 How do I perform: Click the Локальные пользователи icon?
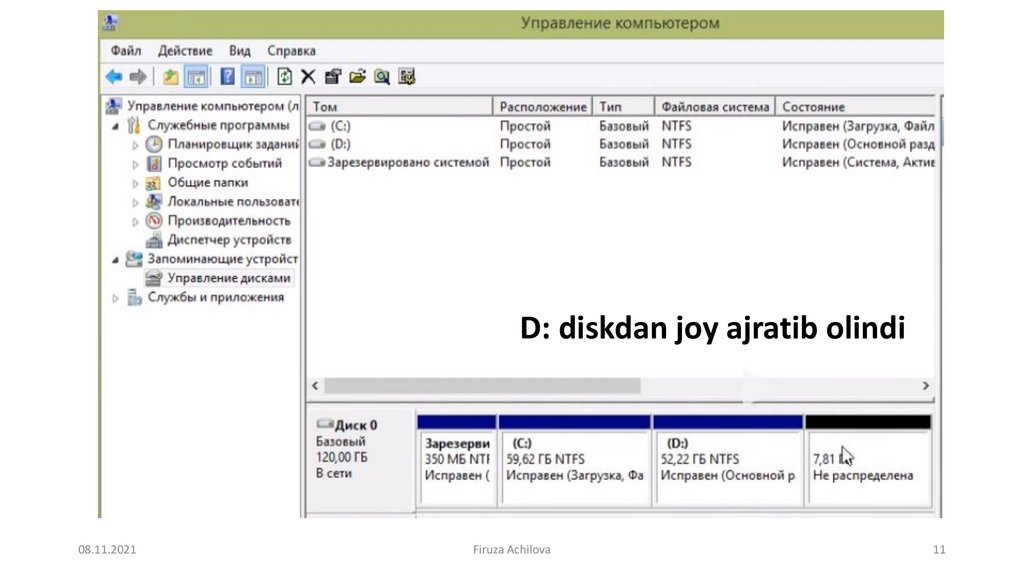click(x=154, y=202)
